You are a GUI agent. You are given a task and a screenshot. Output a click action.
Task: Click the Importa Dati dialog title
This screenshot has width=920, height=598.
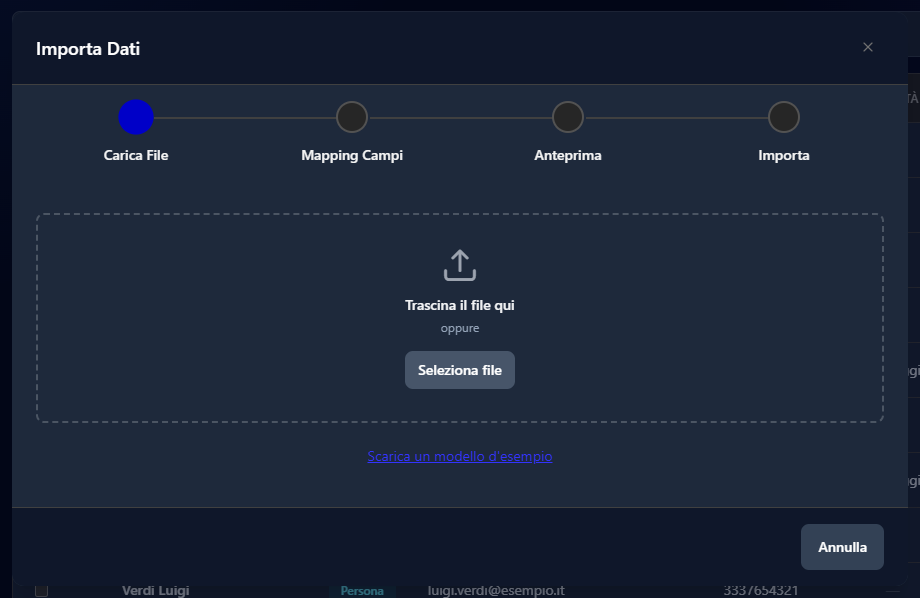(88, 49)
